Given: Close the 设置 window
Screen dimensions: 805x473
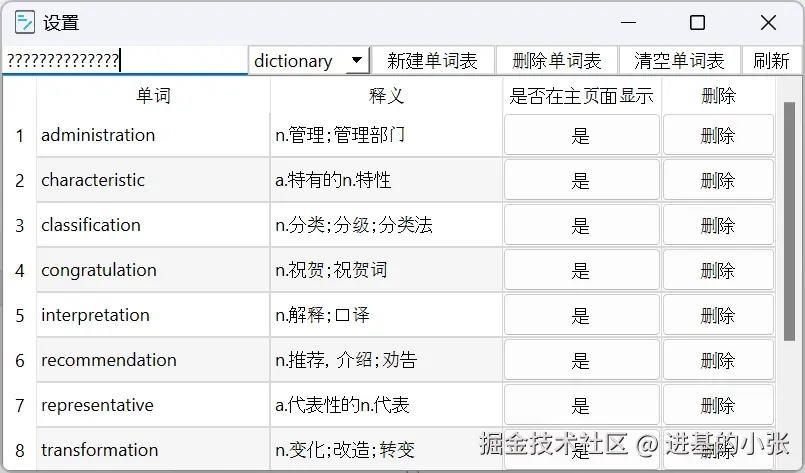Looking at the screenshot, I should point(768,23).
